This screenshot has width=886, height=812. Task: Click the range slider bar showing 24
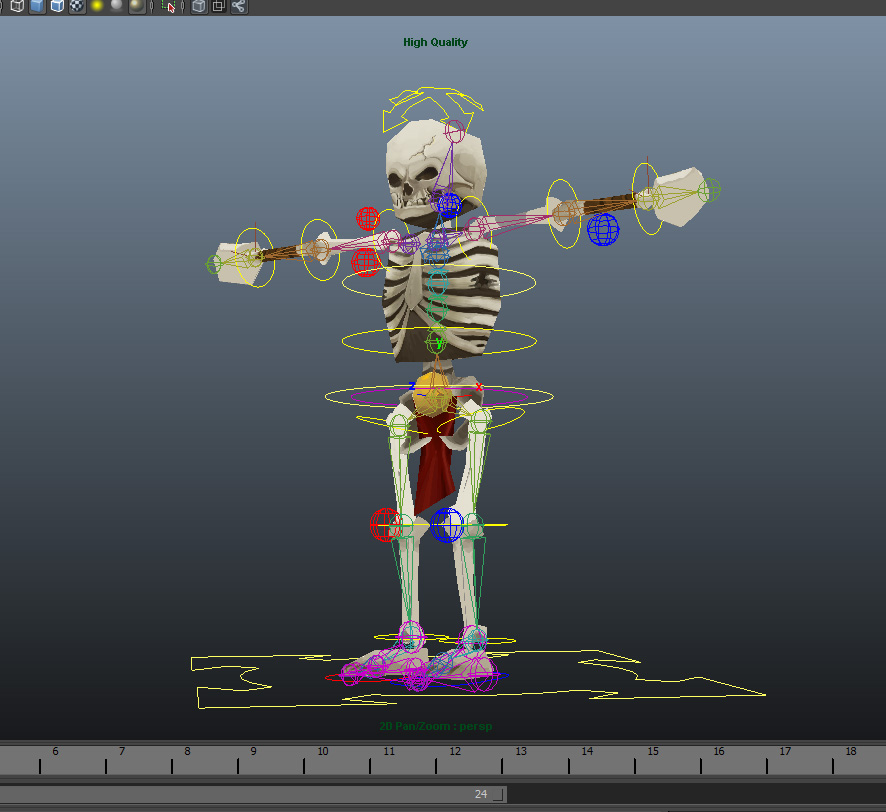[253, 794]
